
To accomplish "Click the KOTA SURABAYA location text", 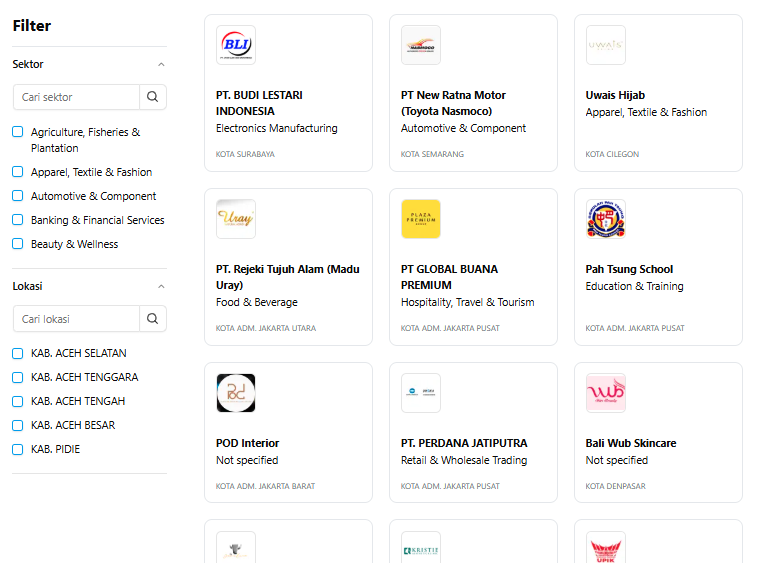I will click(x=245, y=154).
